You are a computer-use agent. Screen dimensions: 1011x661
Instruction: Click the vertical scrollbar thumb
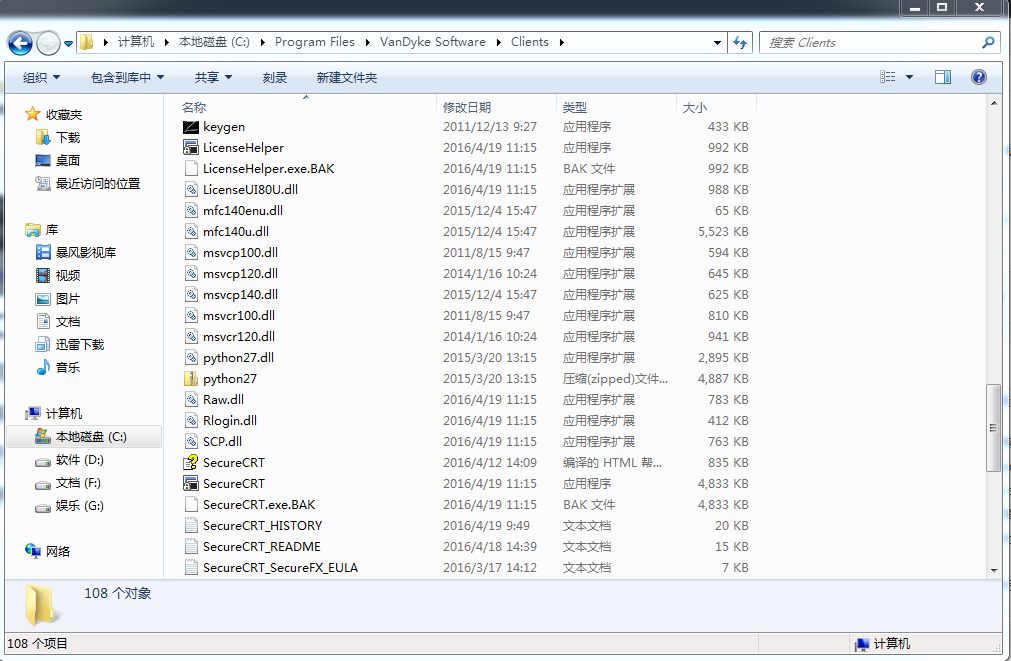(994, 428)
